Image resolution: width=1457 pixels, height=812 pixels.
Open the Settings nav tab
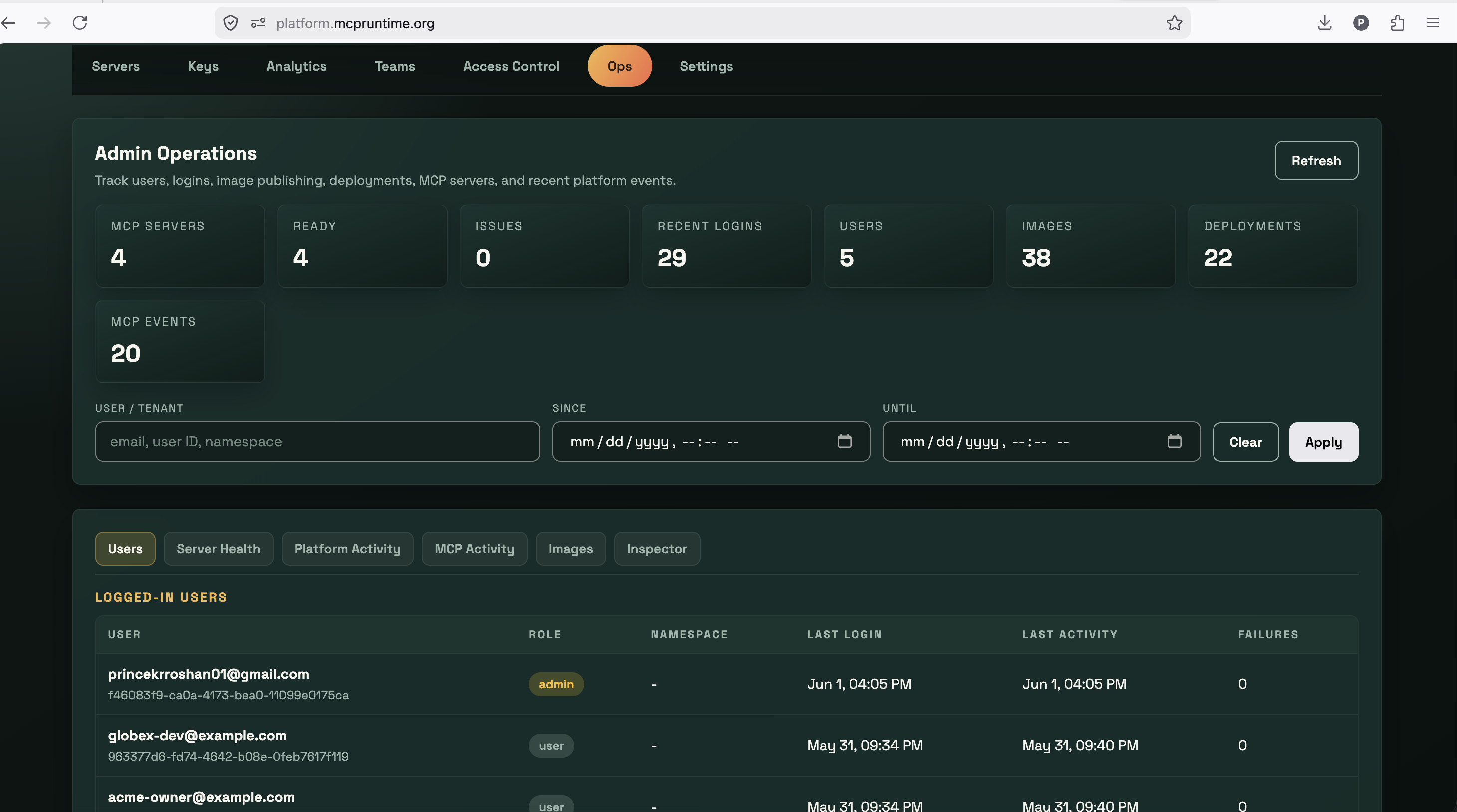[x=706, y=66]
